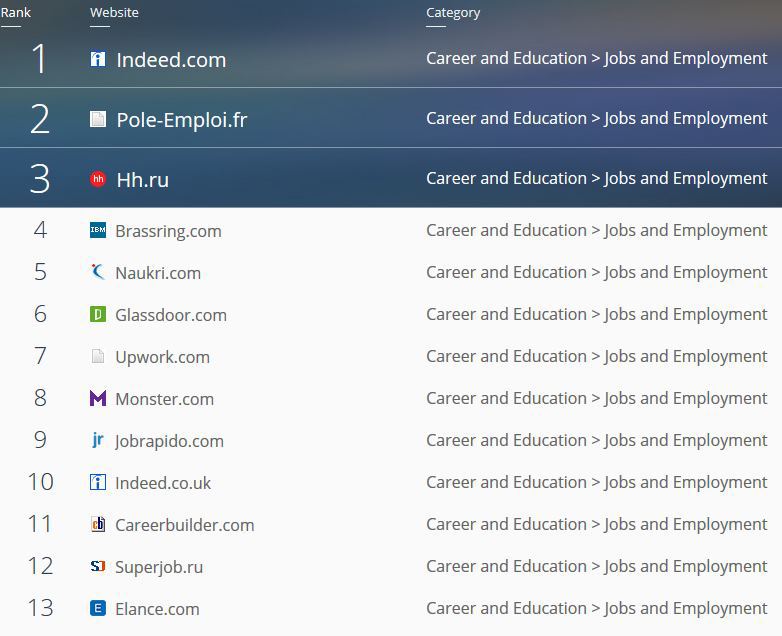Click the category text in Glassdoor.com row
782x636 pixels.
pos(596,314)
